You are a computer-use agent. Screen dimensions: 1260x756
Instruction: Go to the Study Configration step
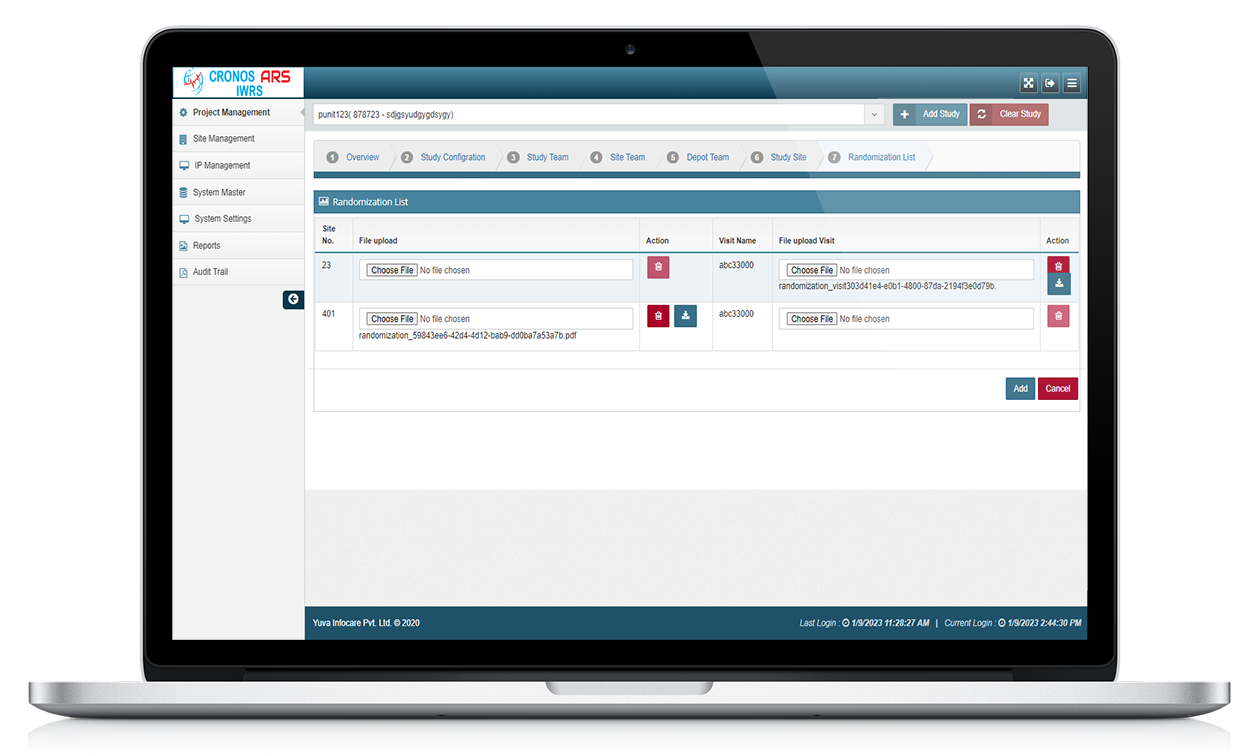[x=452, y=158]
